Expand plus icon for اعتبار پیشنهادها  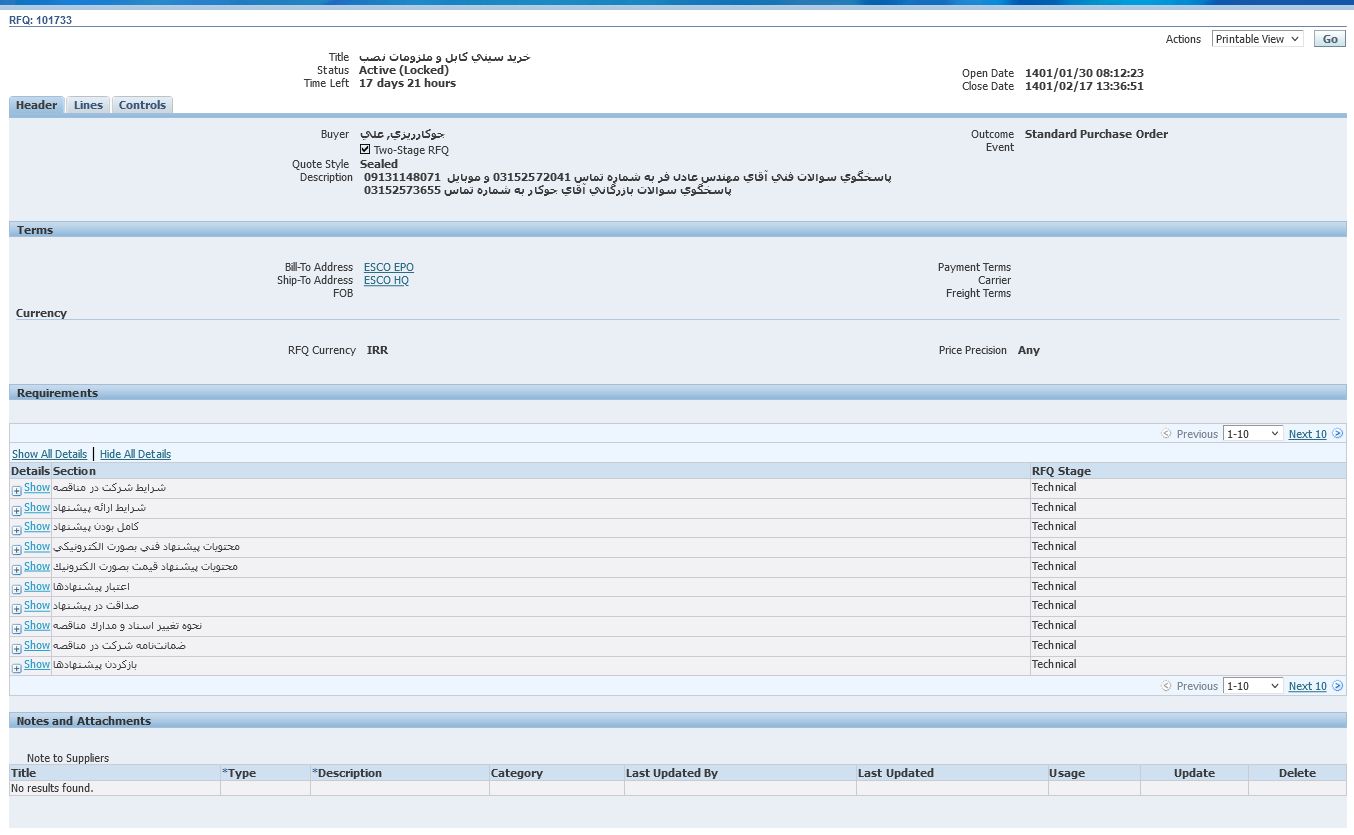tap(16, 590)
